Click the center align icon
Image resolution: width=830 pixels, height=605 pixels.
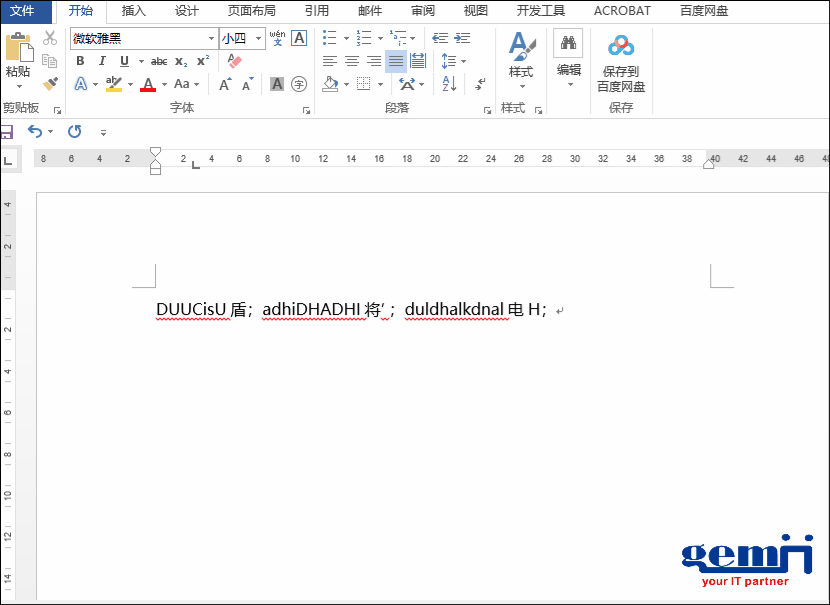click(x=352, y=61)
